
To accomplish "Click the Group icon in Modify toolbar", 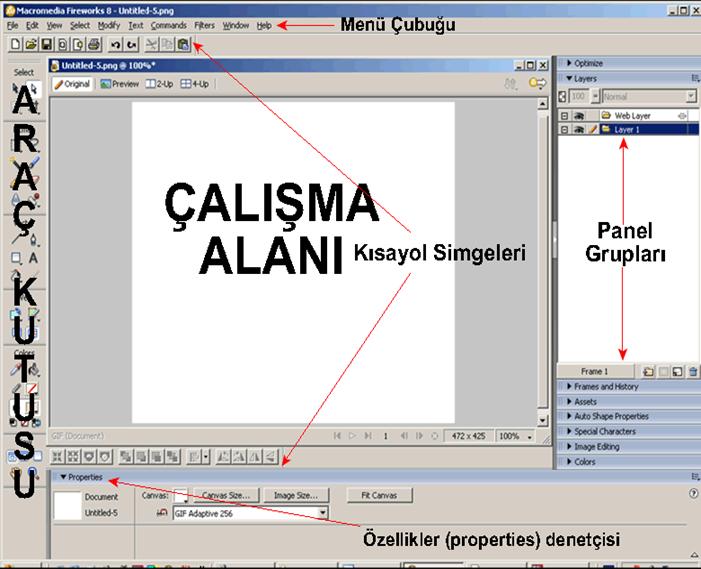I will point(57,456).
